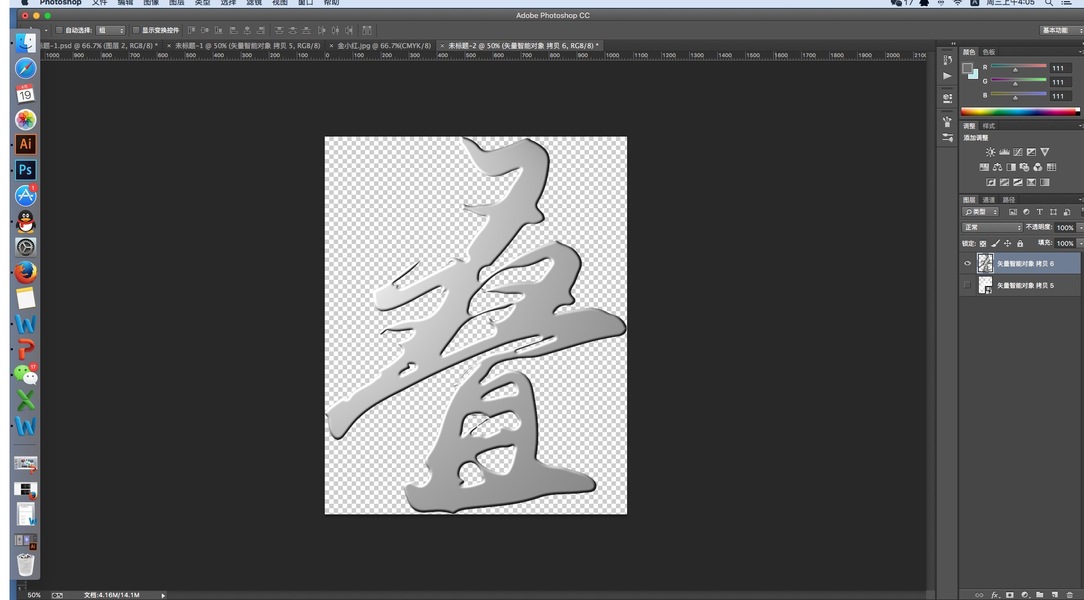This screenshot has width=1084, height=600.
Task: Filter layers by pixel layer type
Action: coord(1013,212)
